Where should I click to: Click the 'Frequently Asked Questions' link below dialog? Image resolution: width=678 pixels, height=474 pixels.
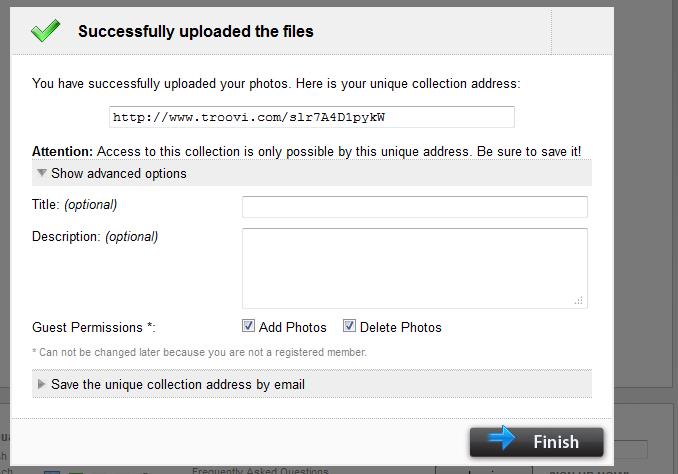click(260, 471)
